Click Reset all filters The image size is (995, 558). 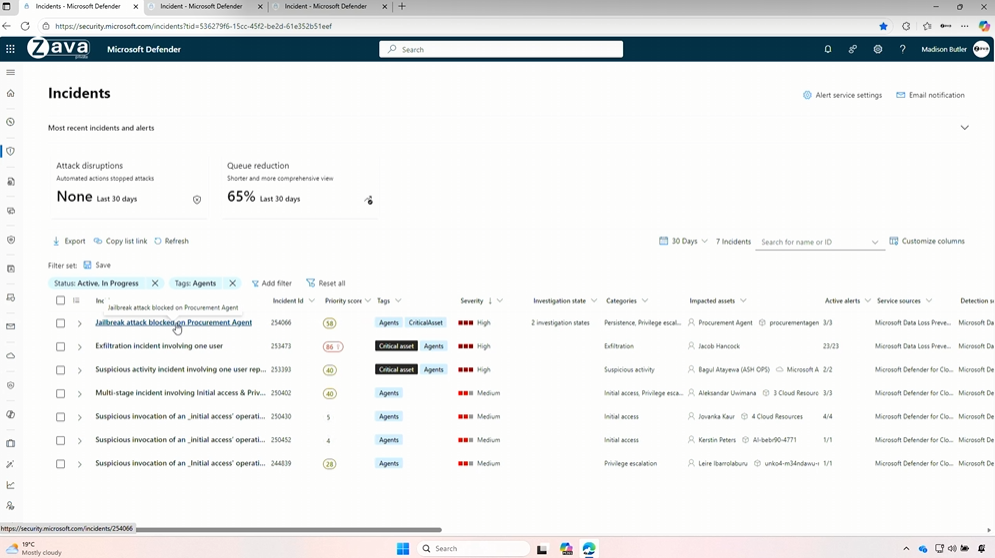(326, 283)
